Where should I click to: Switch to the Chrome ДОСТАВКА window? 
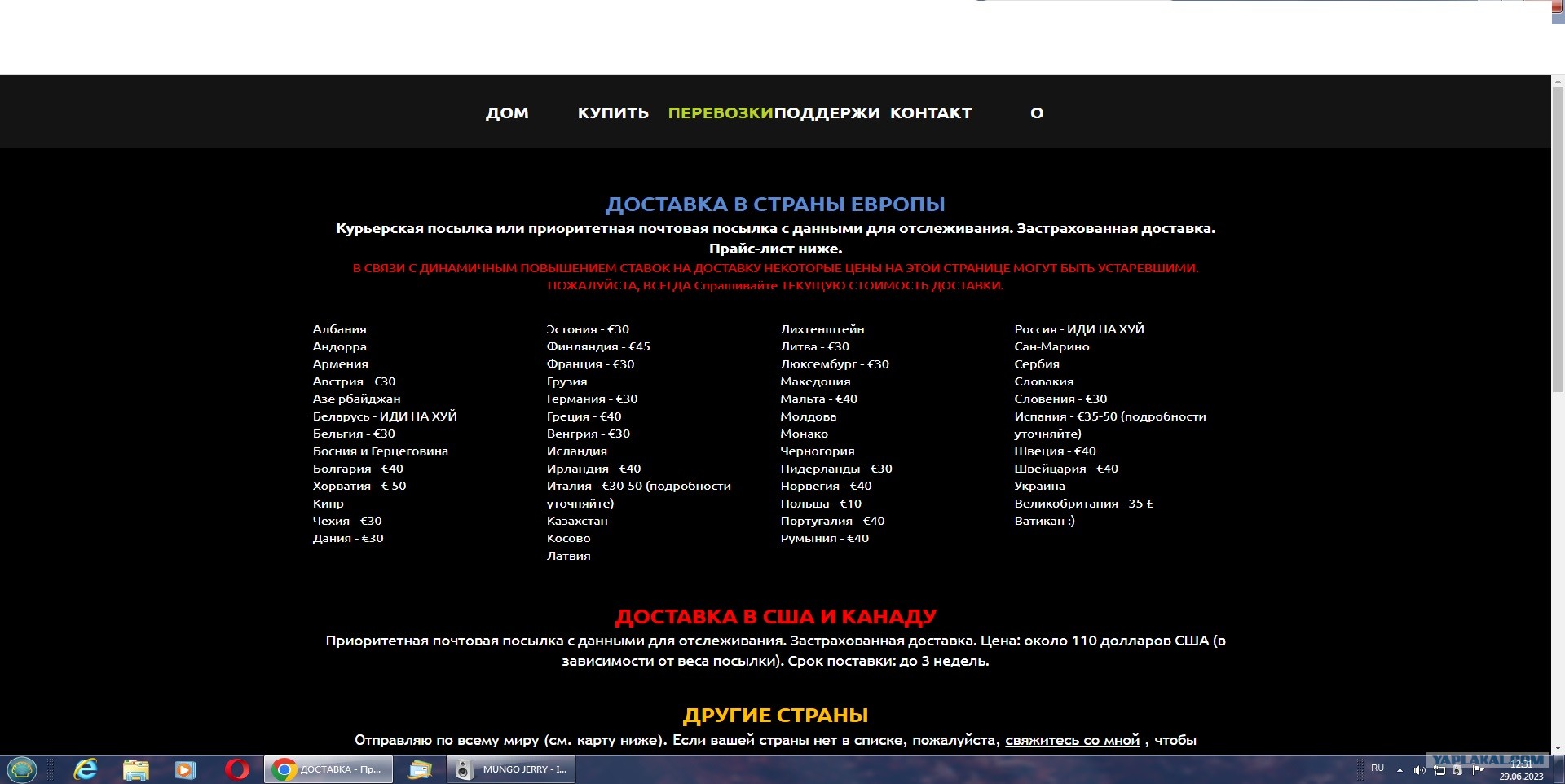click(328, 769)
